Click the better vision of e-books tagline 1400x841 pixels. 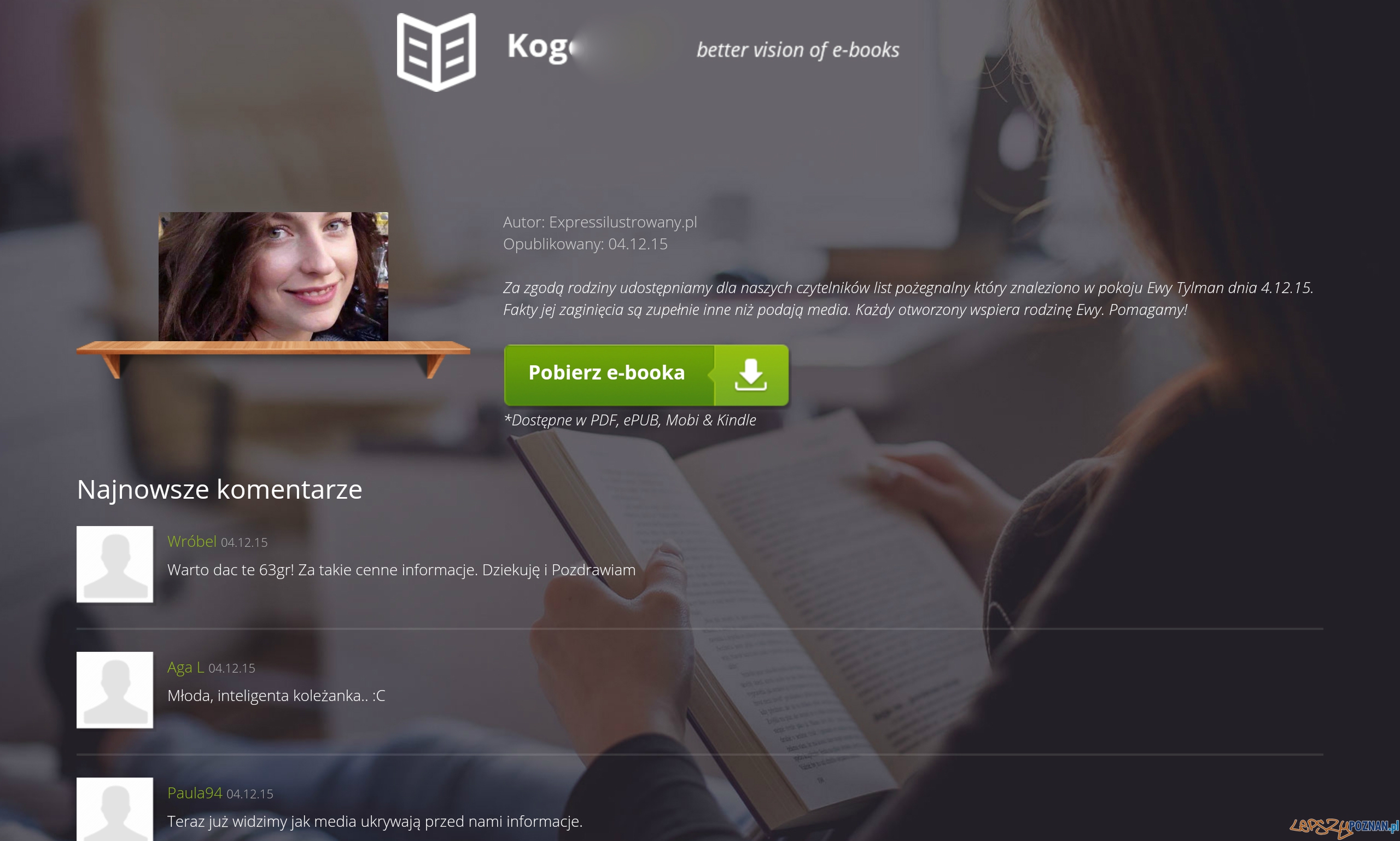coord(797,50)
